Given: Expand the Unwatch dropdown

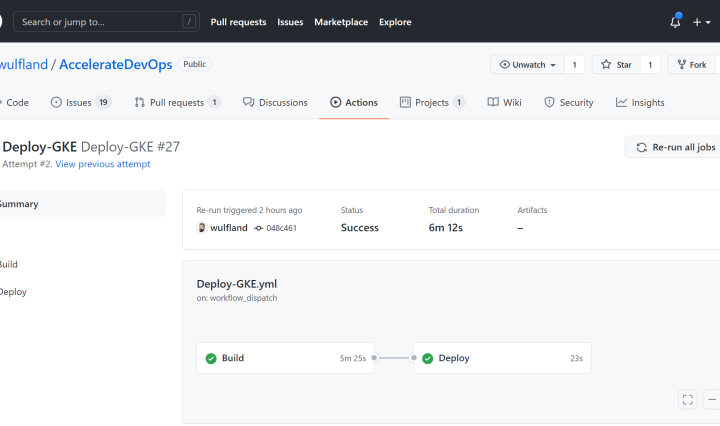Looking at the screenshot, I should [527, 65].
